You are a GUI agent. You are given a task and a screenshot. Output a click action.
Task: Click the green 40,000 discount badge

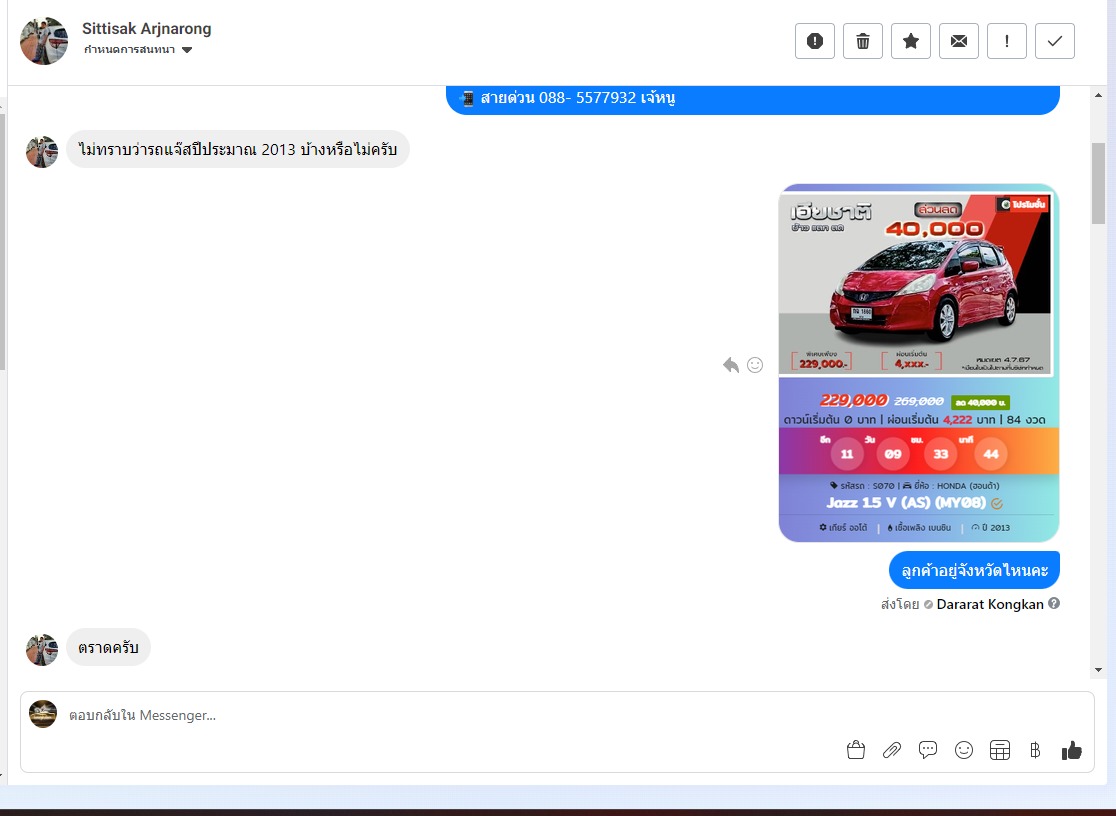(980, 402)
